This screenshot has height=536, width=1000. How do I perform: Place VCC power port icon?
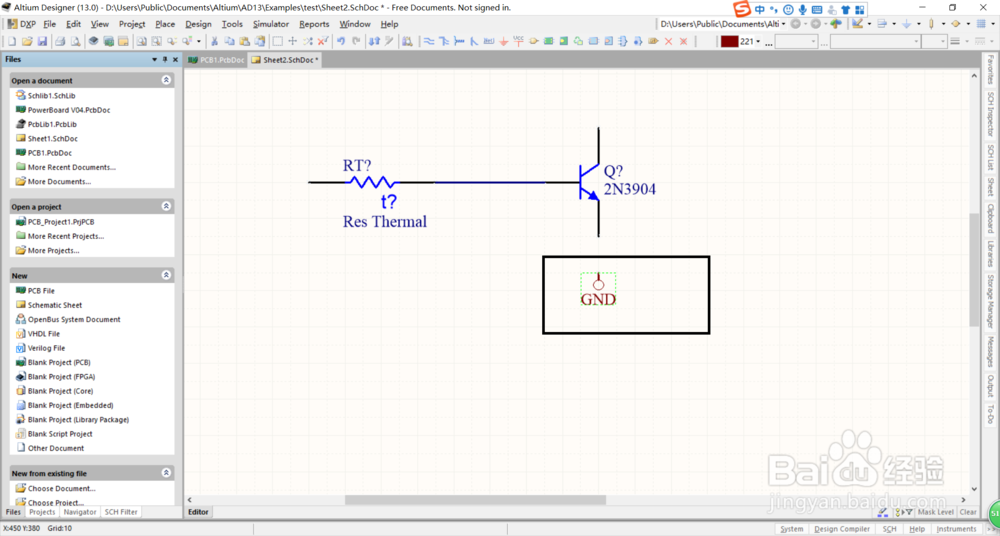(518, 41)
